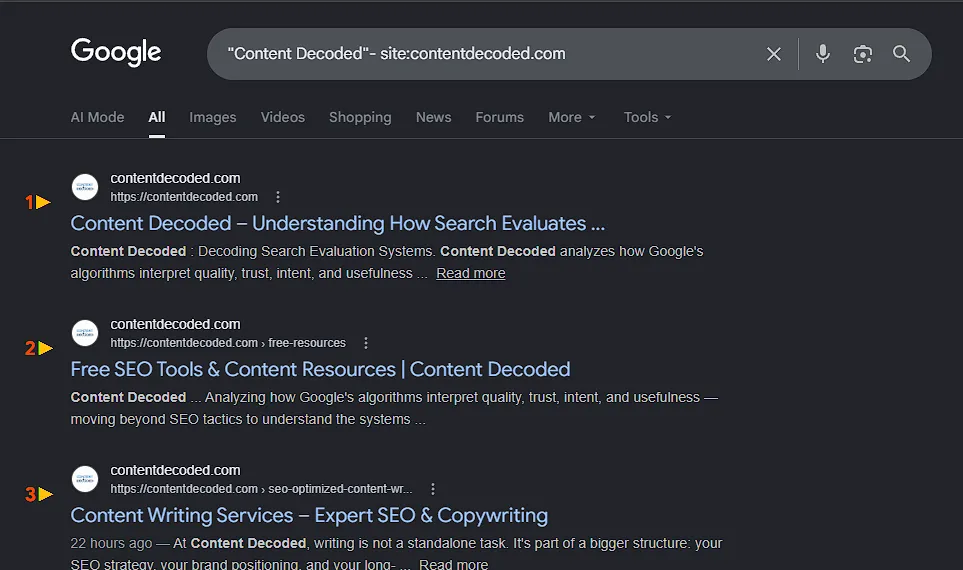Click the site name above the seo-optimized-content URL
The image size is (963, 570).
(x=176, y=470)
